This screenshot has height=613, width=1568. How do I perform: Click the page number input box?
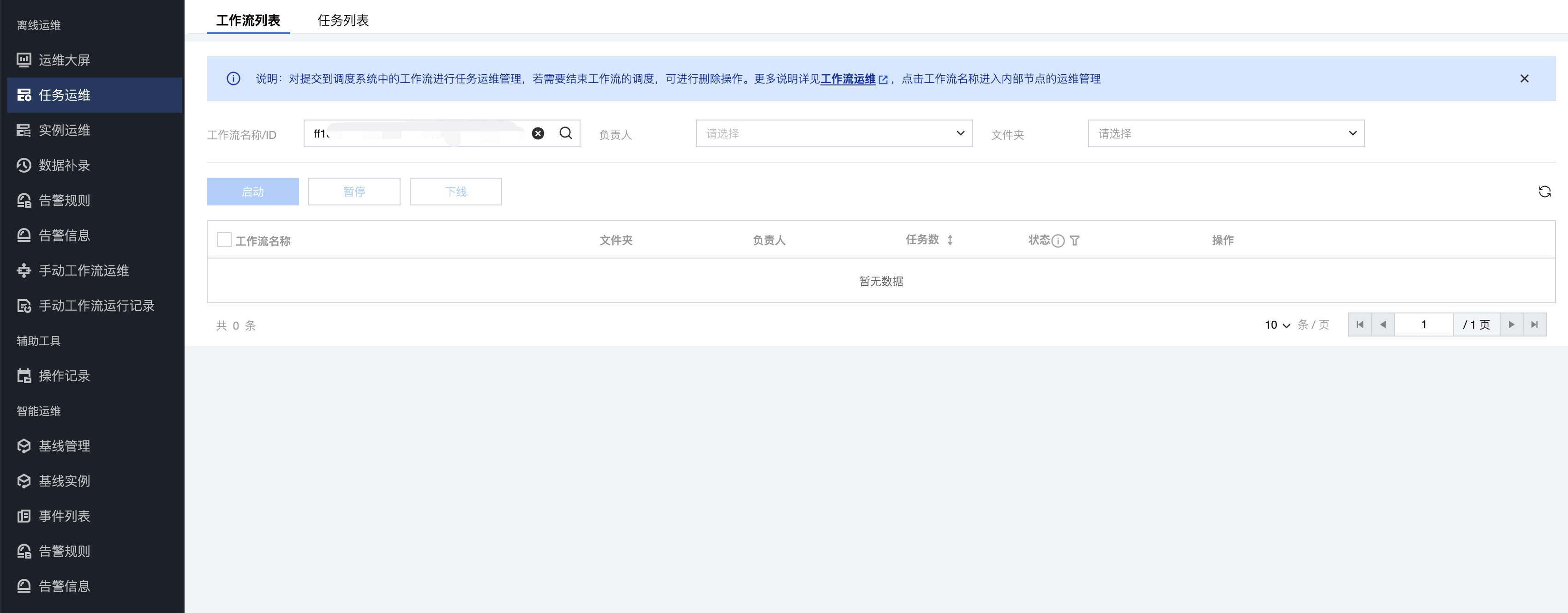click(x=1423, y=325)
